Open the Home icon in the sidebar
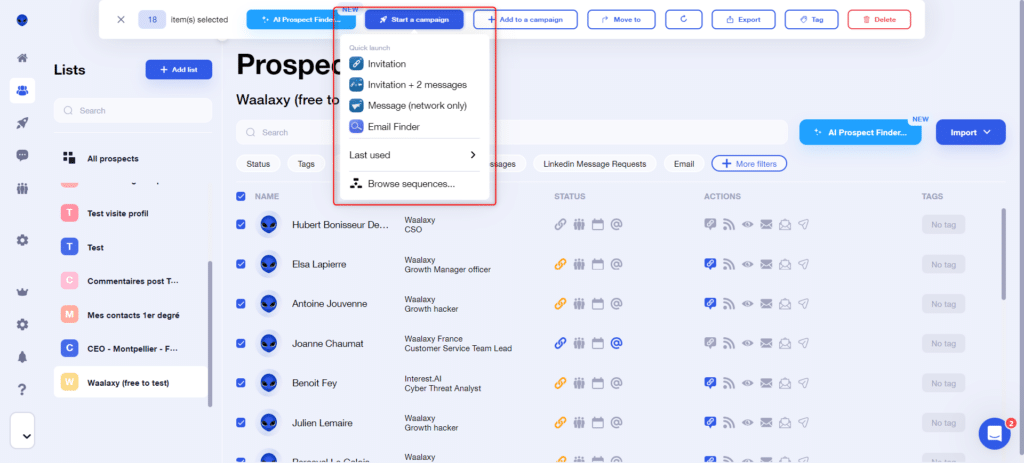Screen dimensions: 1024x463 (22, 57)
